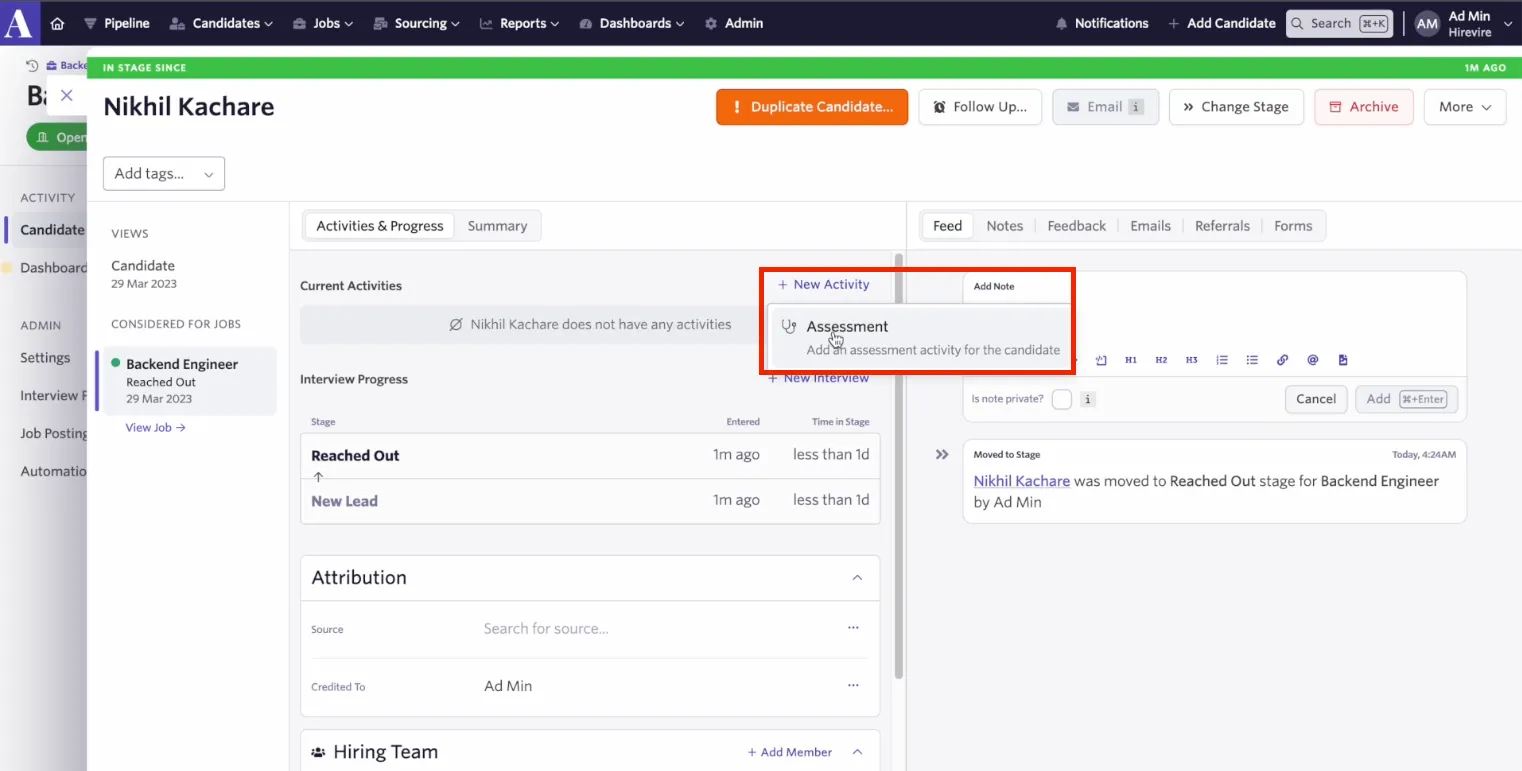This screenshot has height=771, width=1522.
Task: Archive this candidate
Action: pyautogui.click(x=1364, y=107)
